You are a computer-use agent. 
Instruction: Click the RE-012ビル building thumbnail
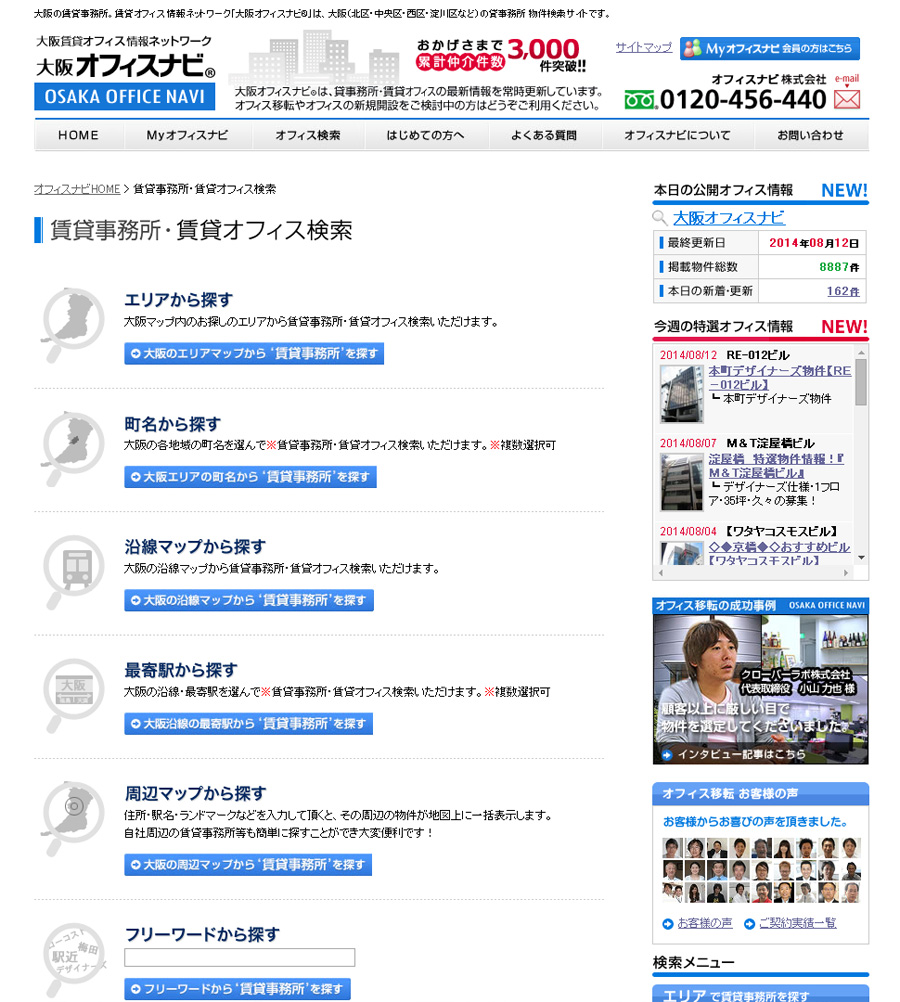pyautogui.click(x=681, y=394)
